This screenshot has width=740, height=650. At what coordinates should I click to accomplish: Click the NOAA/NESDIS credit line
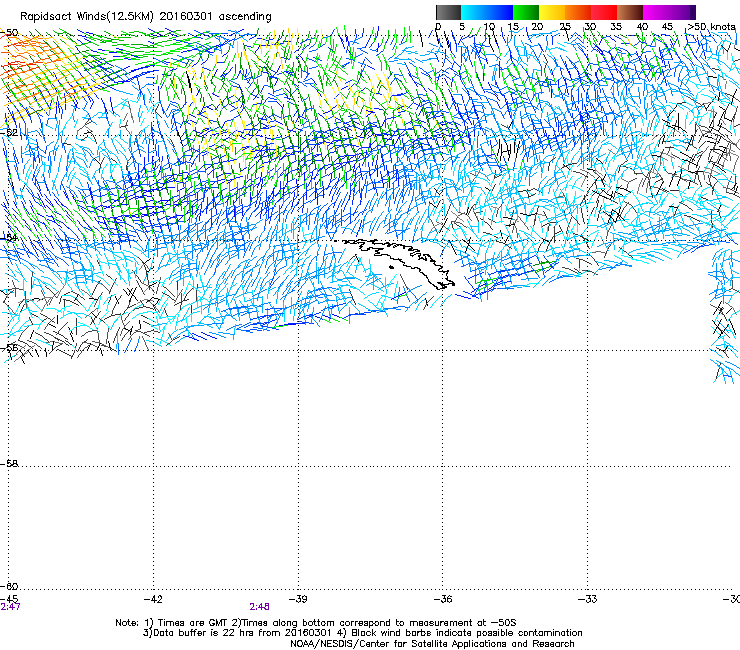click(x=432, y=644)
